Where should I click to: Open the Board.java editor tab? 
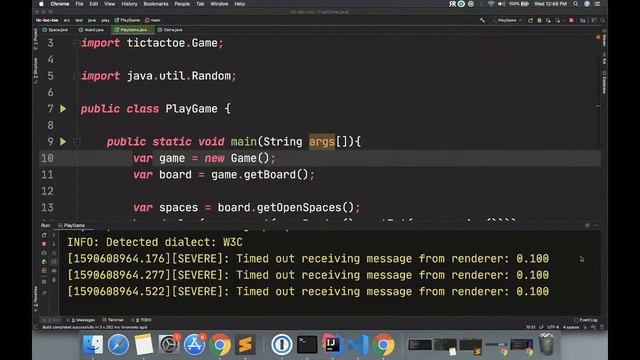click(x=91, y=30)
